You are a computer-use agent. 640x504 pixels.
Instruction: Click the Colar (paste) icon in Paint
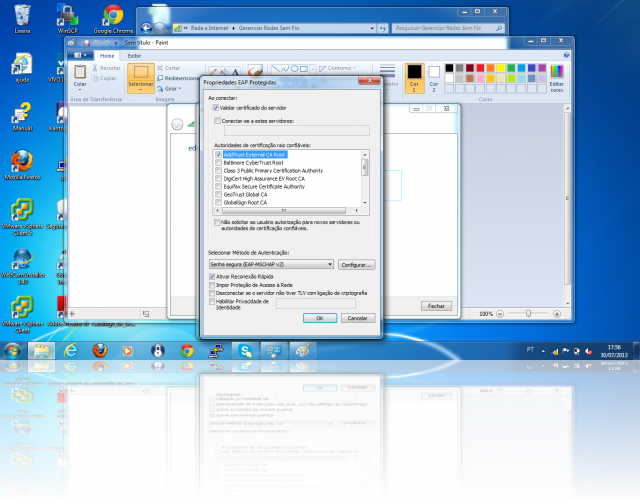(x=80, y=72)
